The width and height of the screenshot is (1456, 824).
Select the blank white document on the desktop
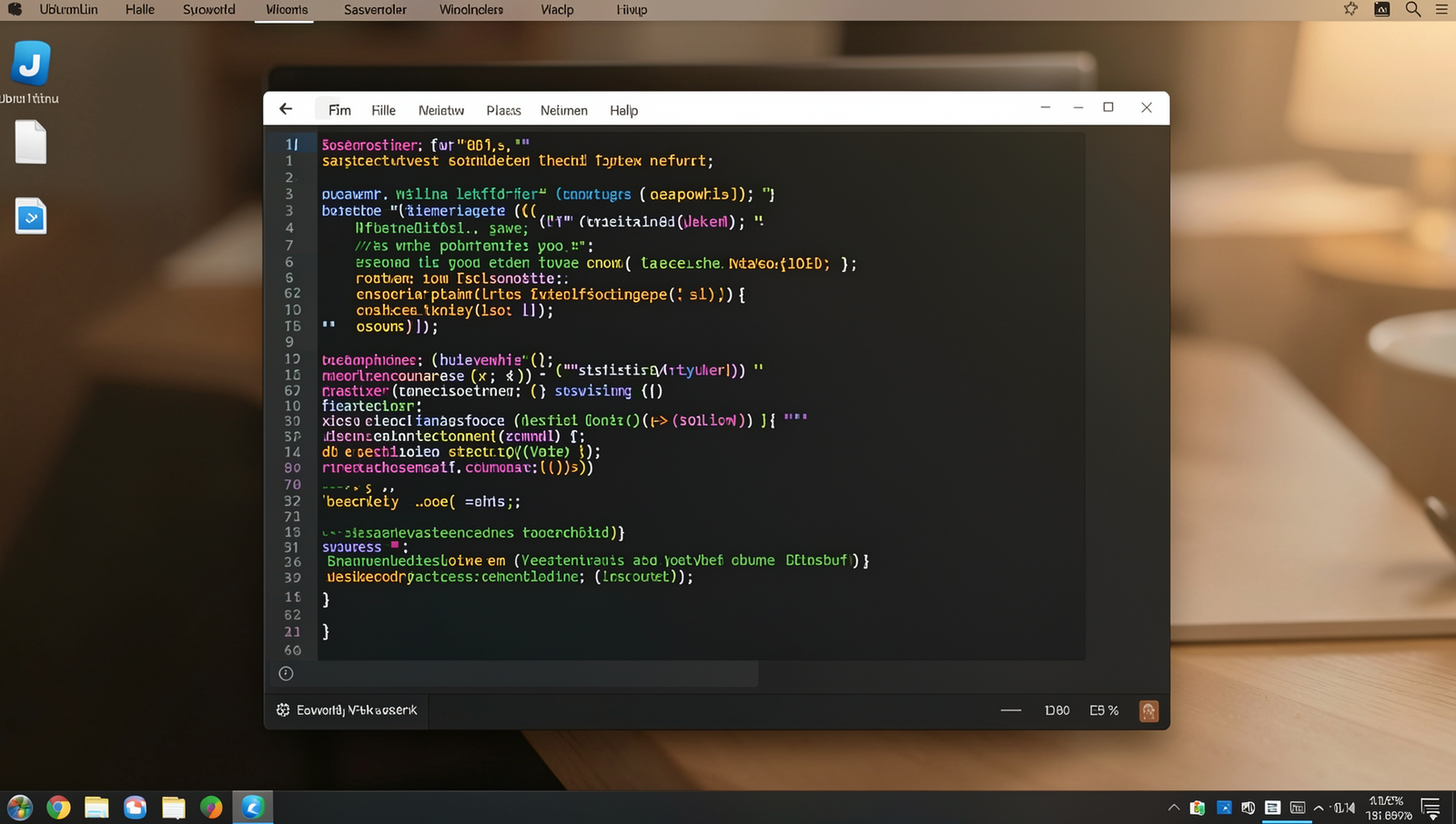tap(30, 143)
